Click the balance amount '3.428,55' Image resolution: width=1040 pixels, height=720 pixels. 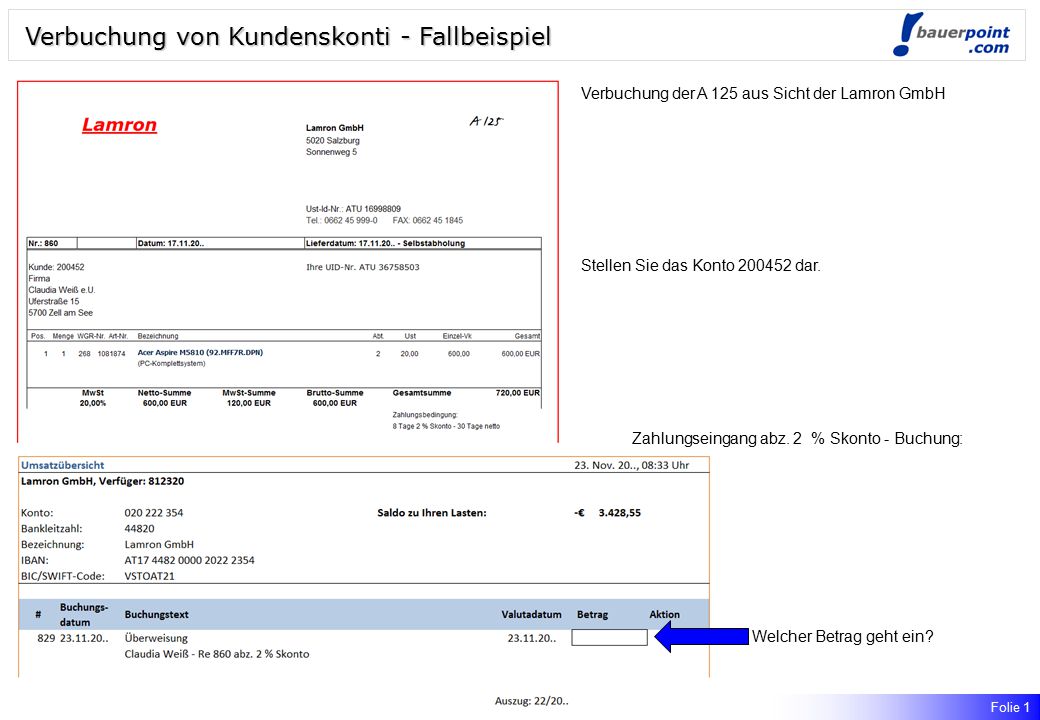pyautogui.click(x=619, y=512)
